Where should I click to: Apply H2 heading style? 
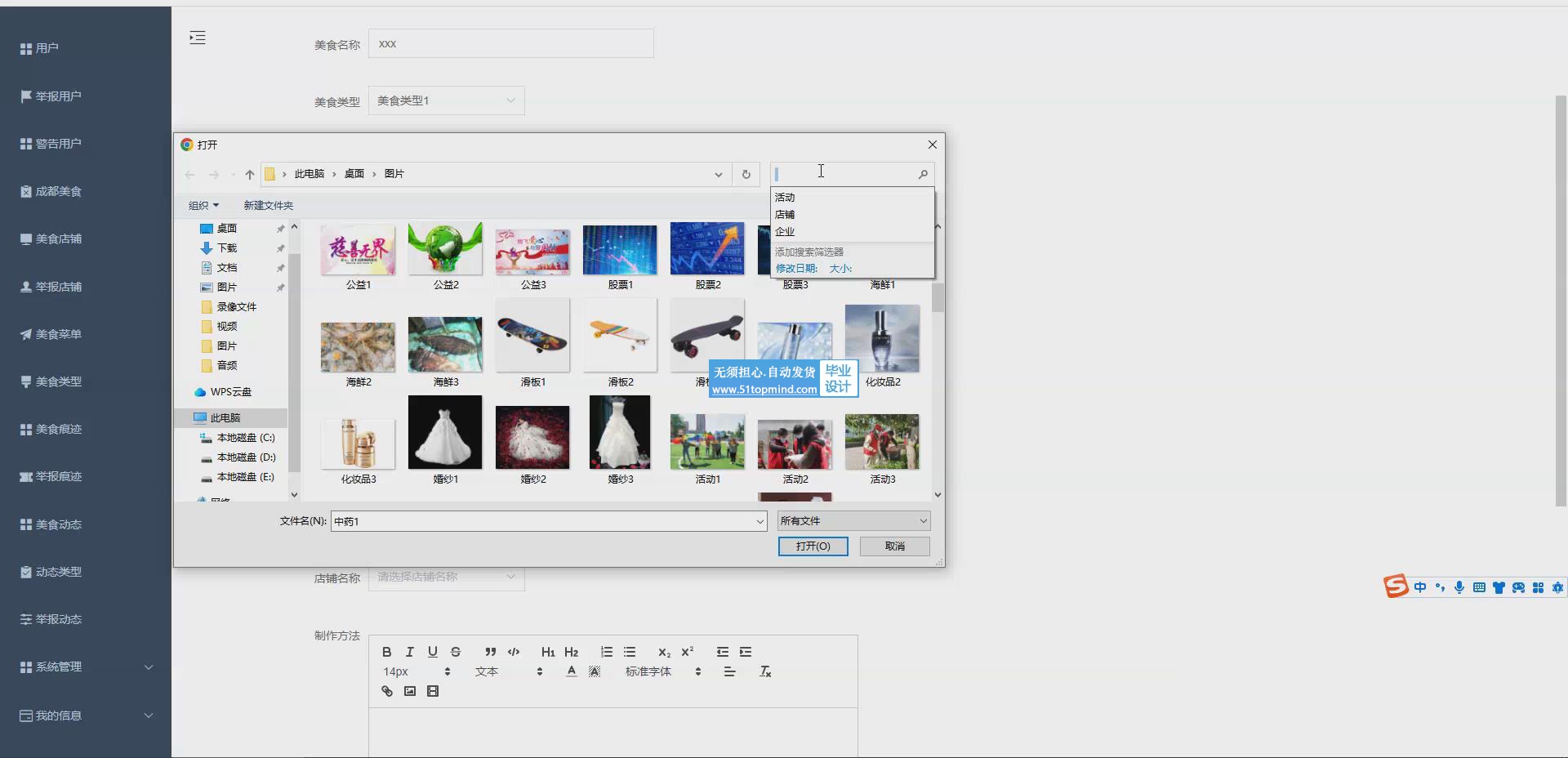571,652
